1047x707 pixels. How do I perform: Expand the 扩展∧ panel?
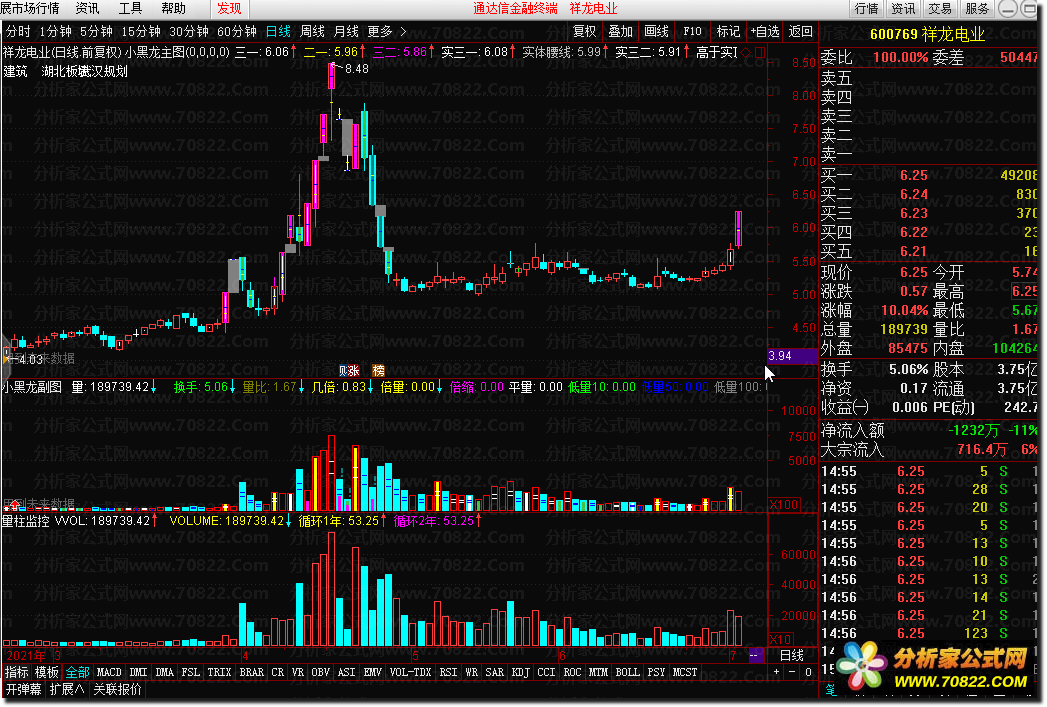tap(67, 689)
